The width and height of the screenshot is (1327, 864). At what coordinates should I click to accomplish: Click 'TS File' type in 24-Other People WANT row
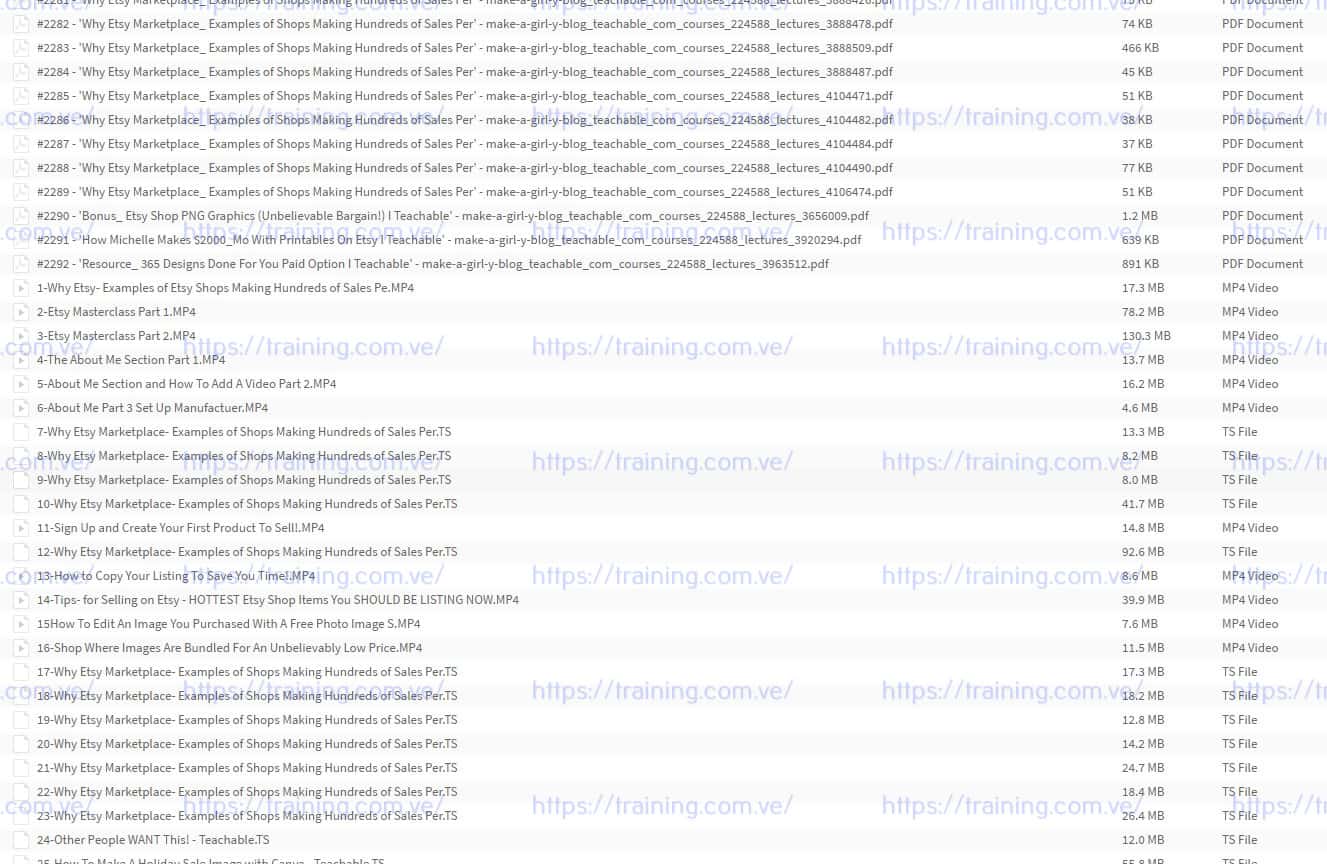tap(1240, 840)
